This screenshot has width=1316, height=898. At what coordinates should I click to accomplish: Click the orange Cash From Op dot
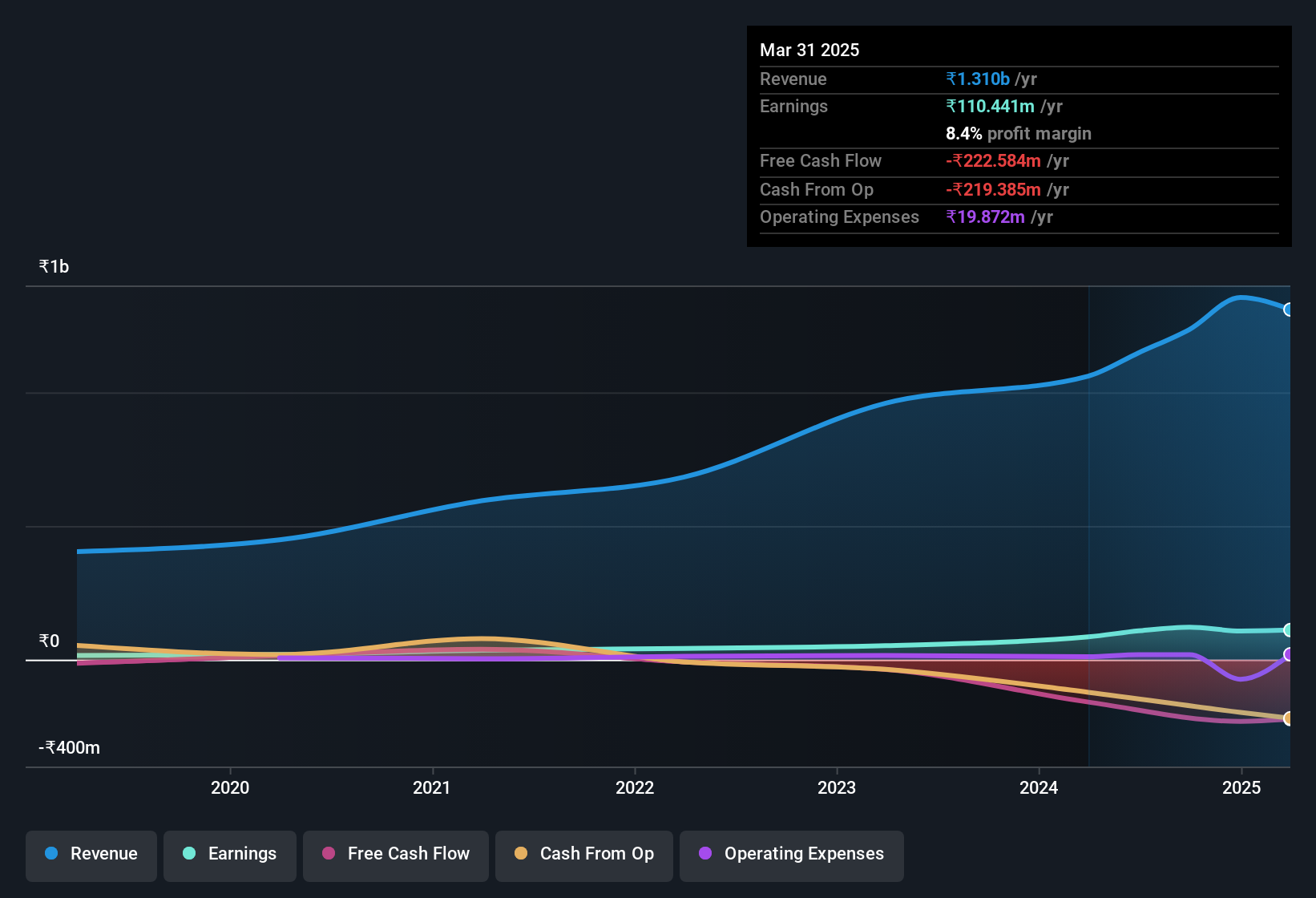point(521,853)
